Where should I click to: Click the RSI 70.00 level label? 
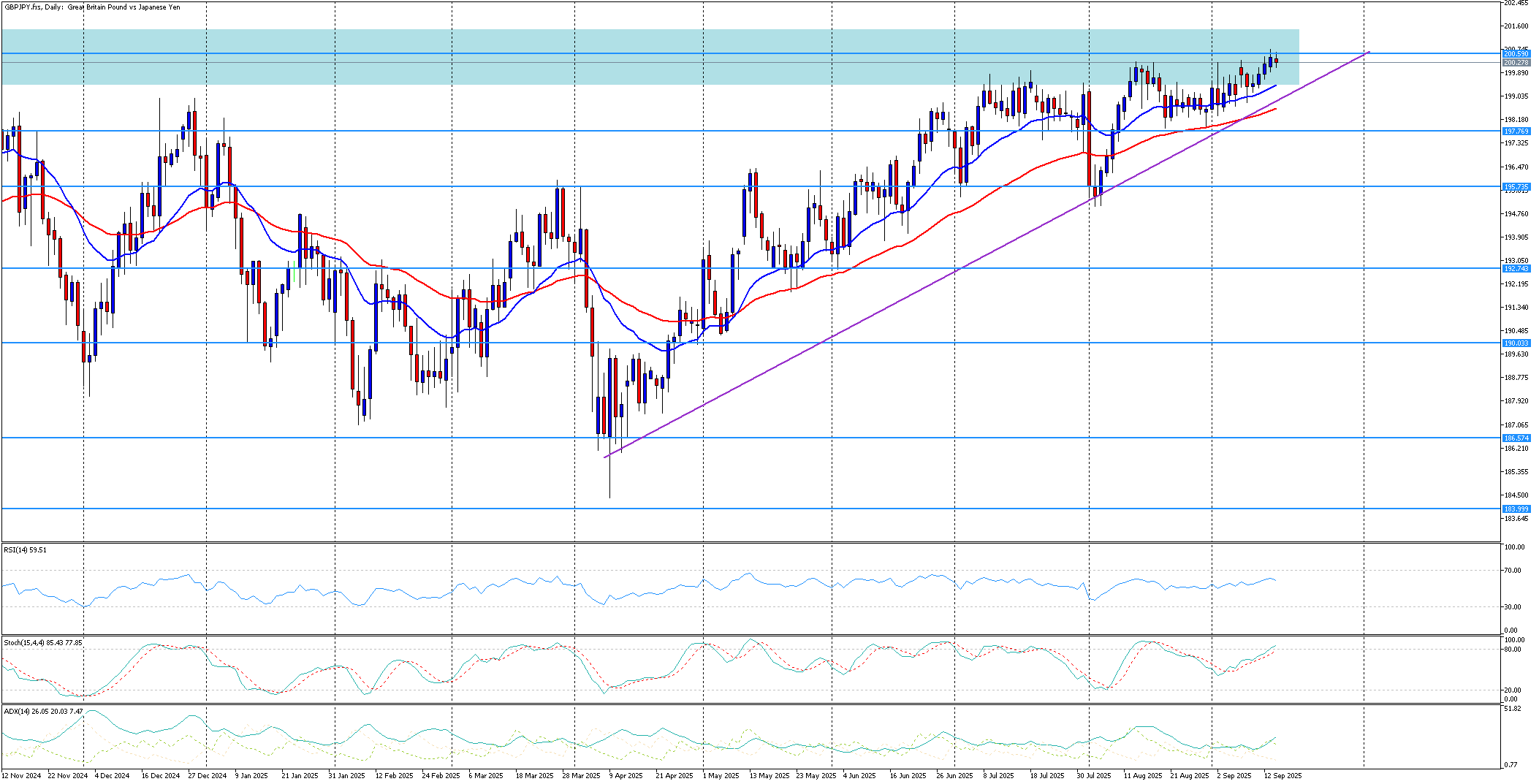point(1513,571)
